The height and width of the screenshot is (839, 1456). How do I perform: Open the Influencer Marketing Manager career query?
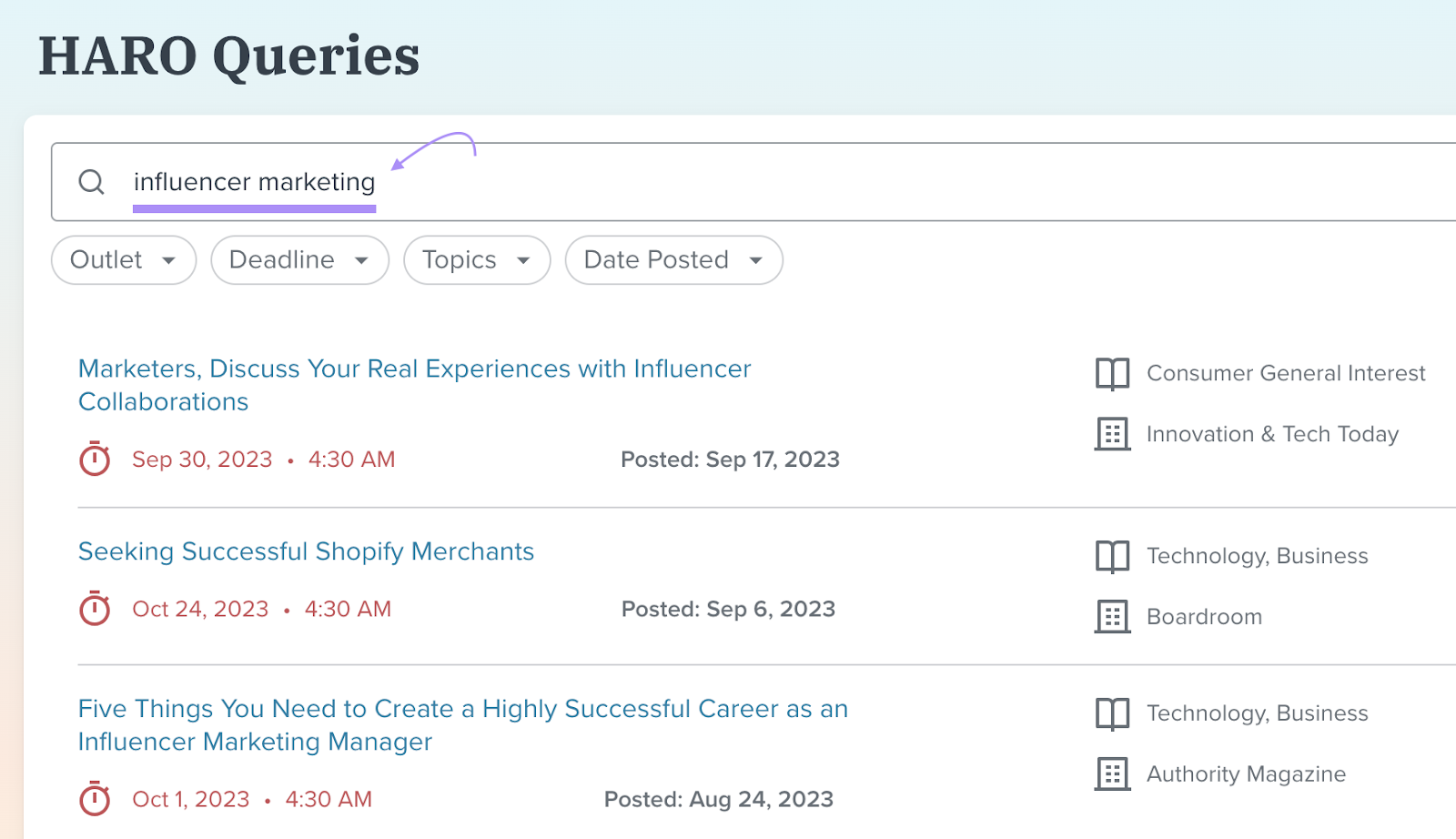click(462, 724)
